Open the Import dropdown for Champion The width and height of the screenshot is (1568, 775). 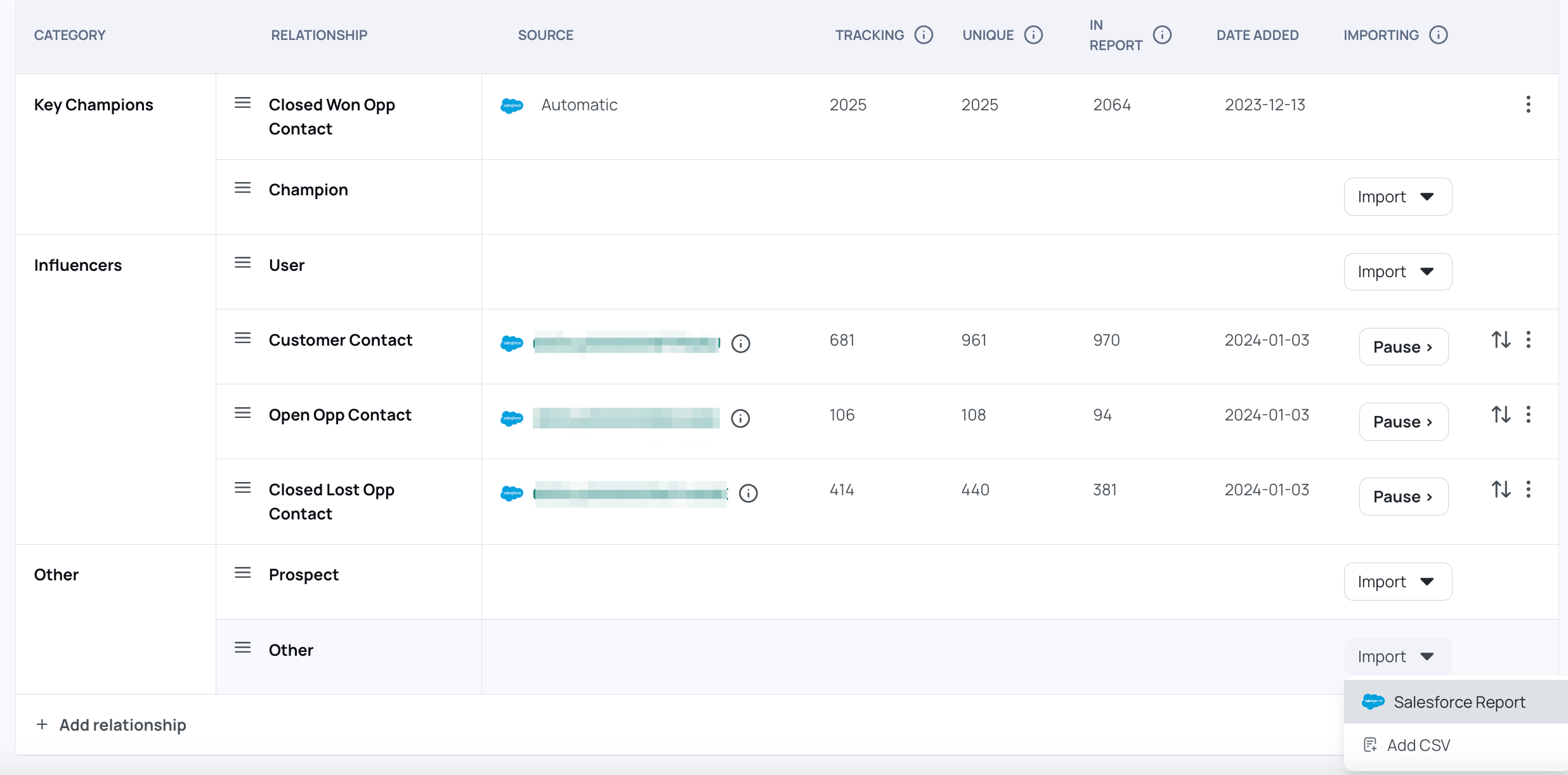coord(1397,197)
